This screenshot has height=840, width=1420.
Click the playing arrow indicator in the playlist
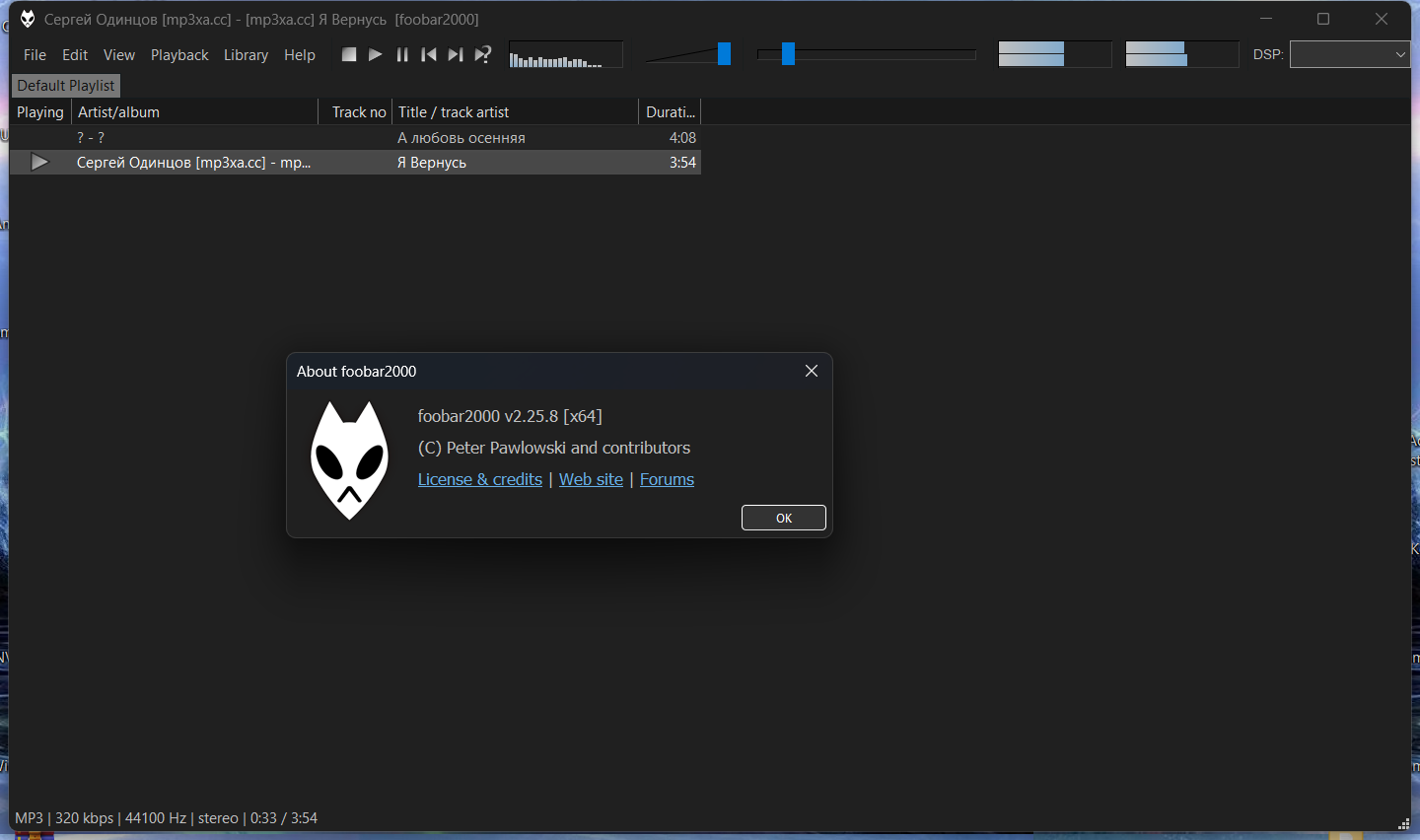[x=39, y=162]
